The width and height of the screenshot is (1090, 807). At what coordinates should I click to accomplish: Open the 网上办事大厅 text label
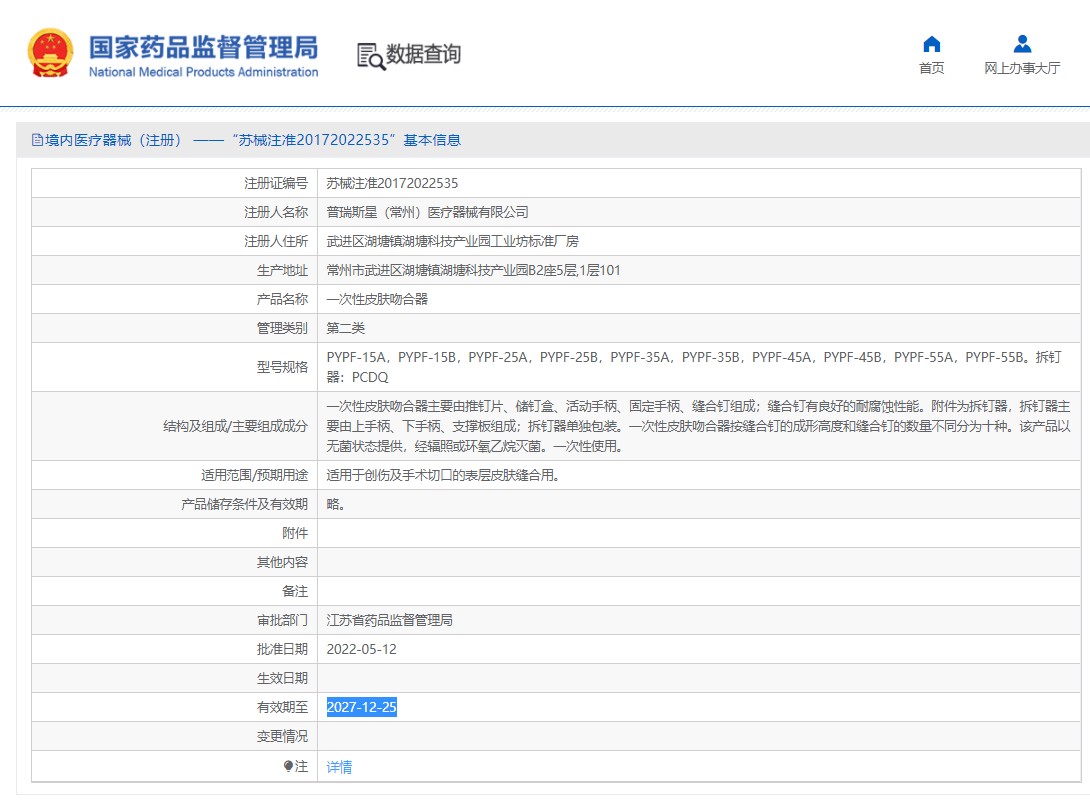[x=1021, y=68]
